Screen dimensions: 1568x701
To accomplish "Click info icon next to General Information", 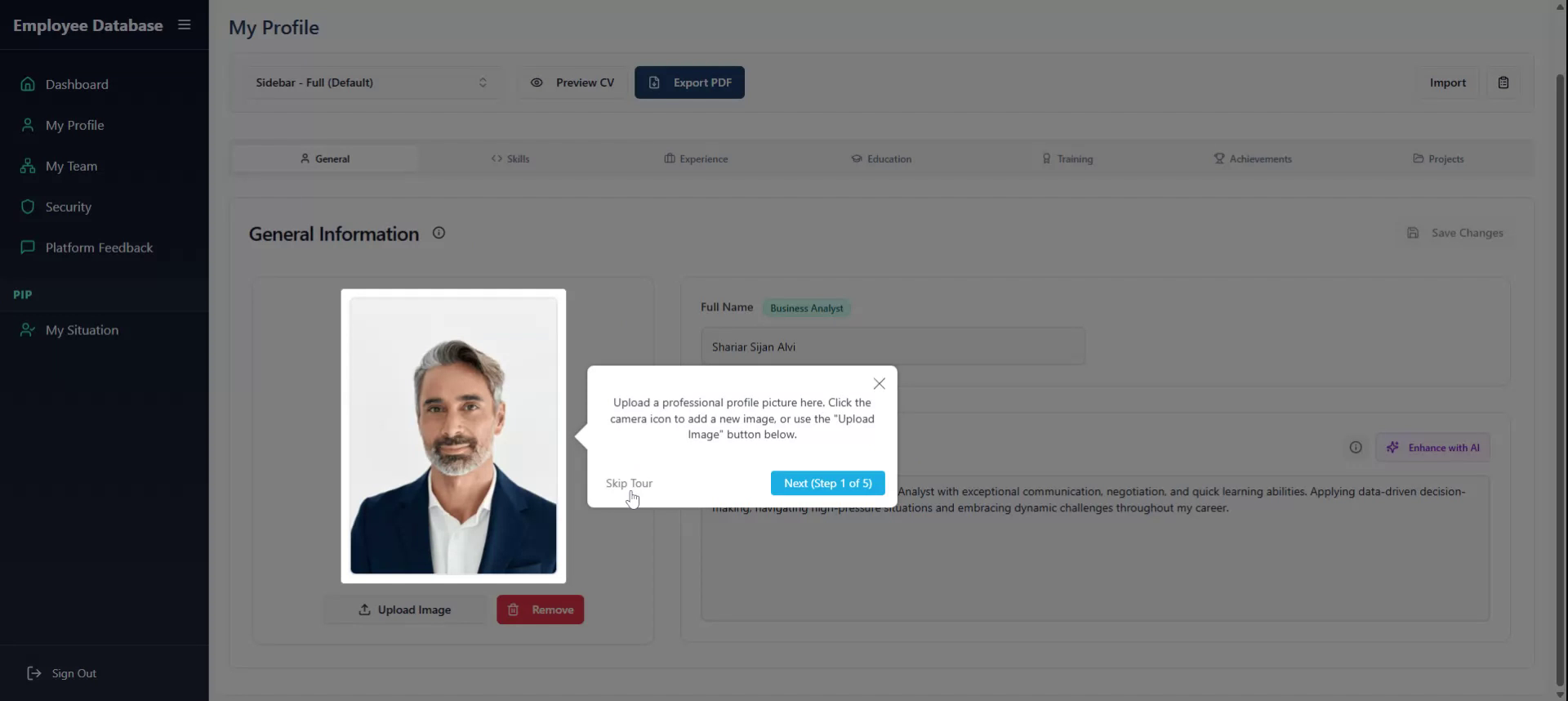I will [x=439, y=233].
